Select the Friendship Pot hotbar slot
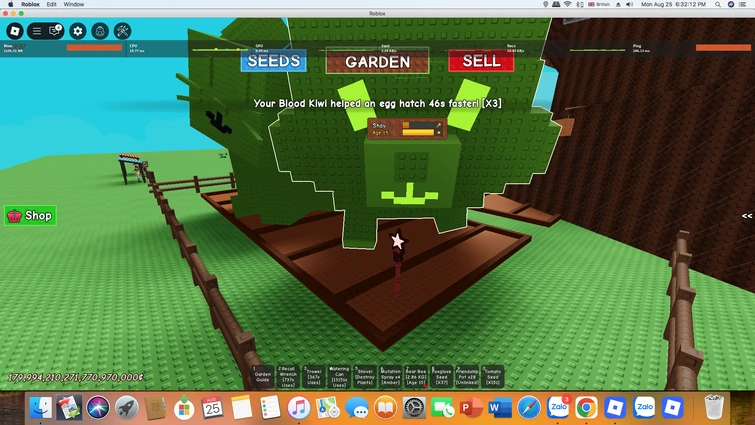Image resolution: width=755 pixels, height=425 pixels. (467, 376)
